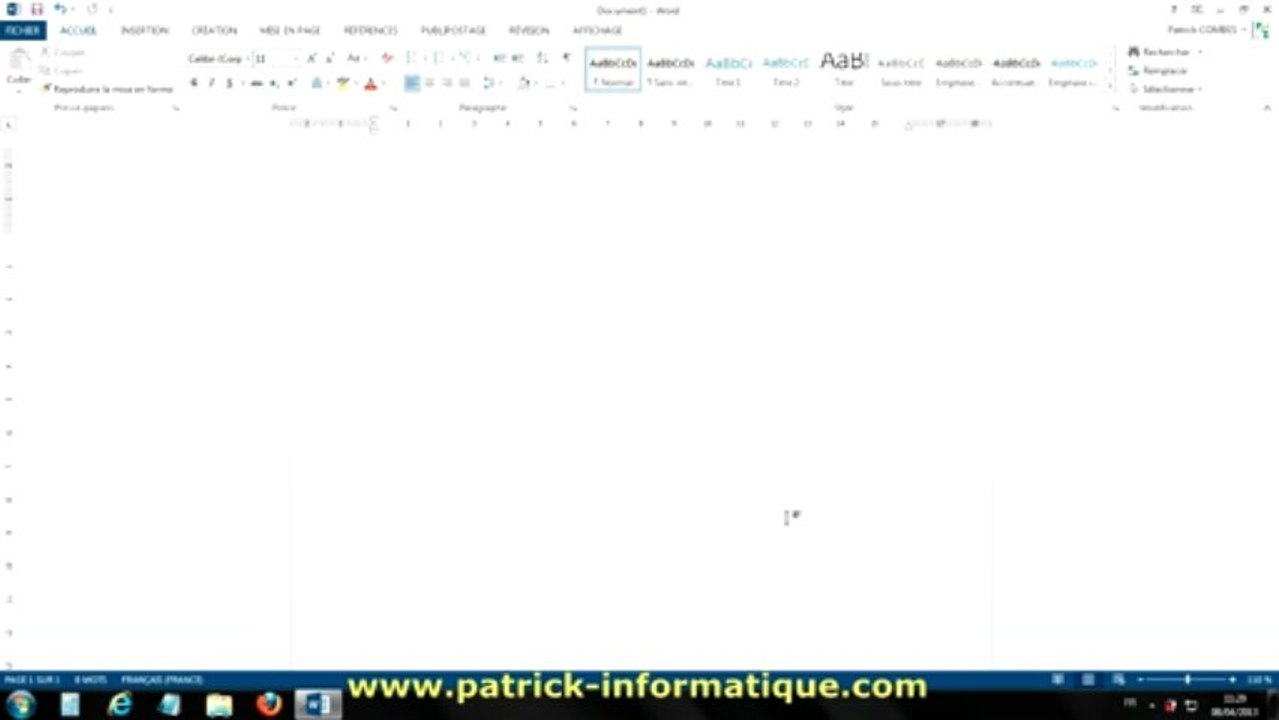Click the increase indent icon
The height and width of the screenshot is (720, 1279).
pyautogui.click(x=517, y=59)
